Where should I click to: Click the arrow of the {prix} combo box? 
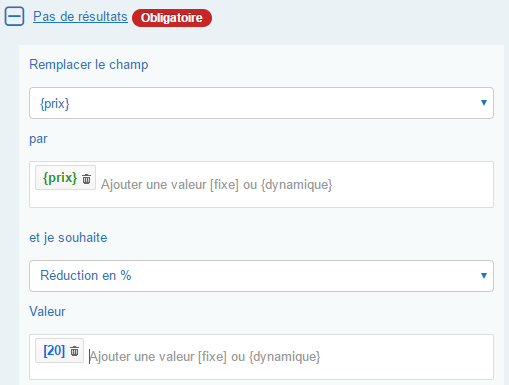pyautogui.click(x=484, y=103)
